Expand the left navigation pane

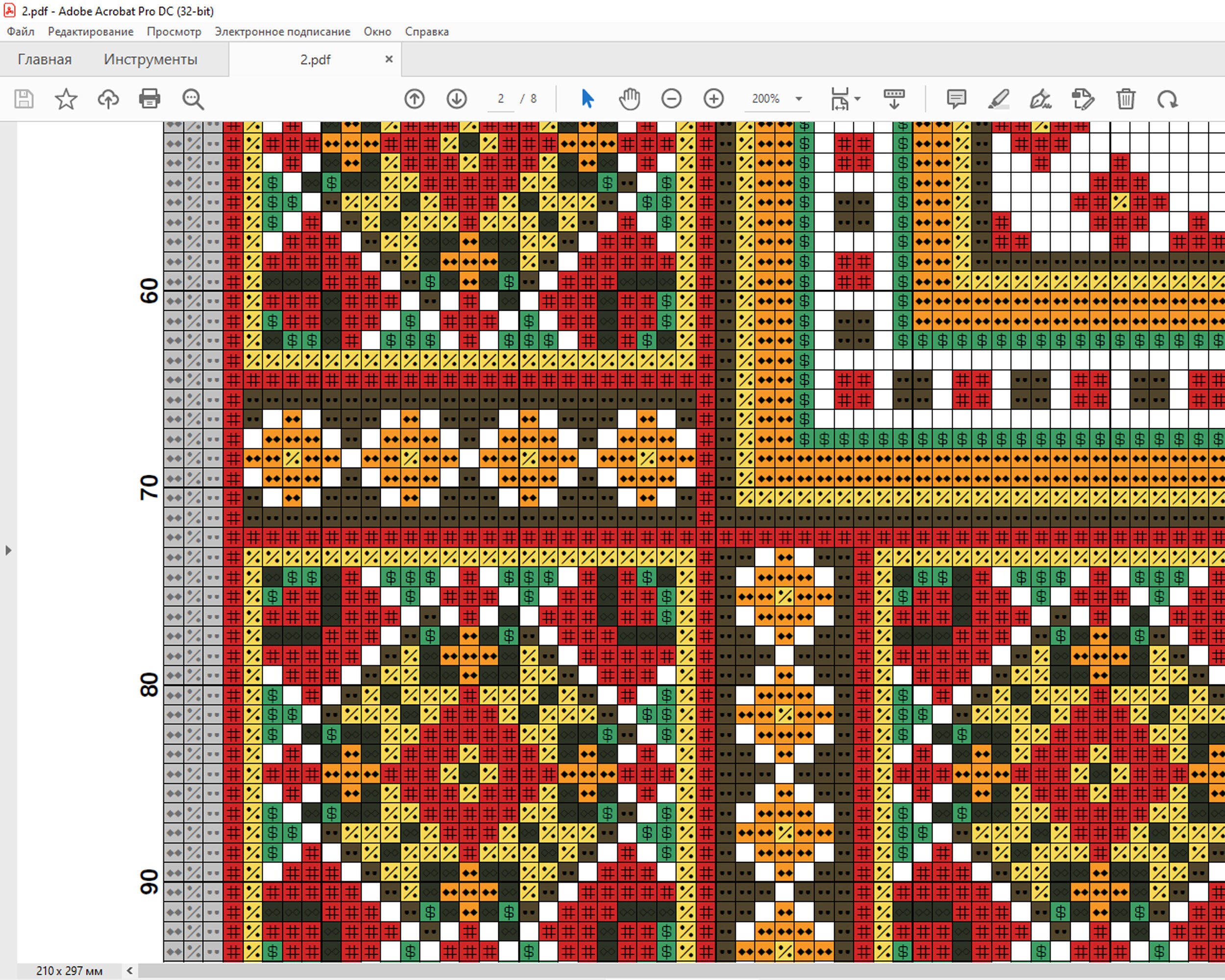(8, 550)
